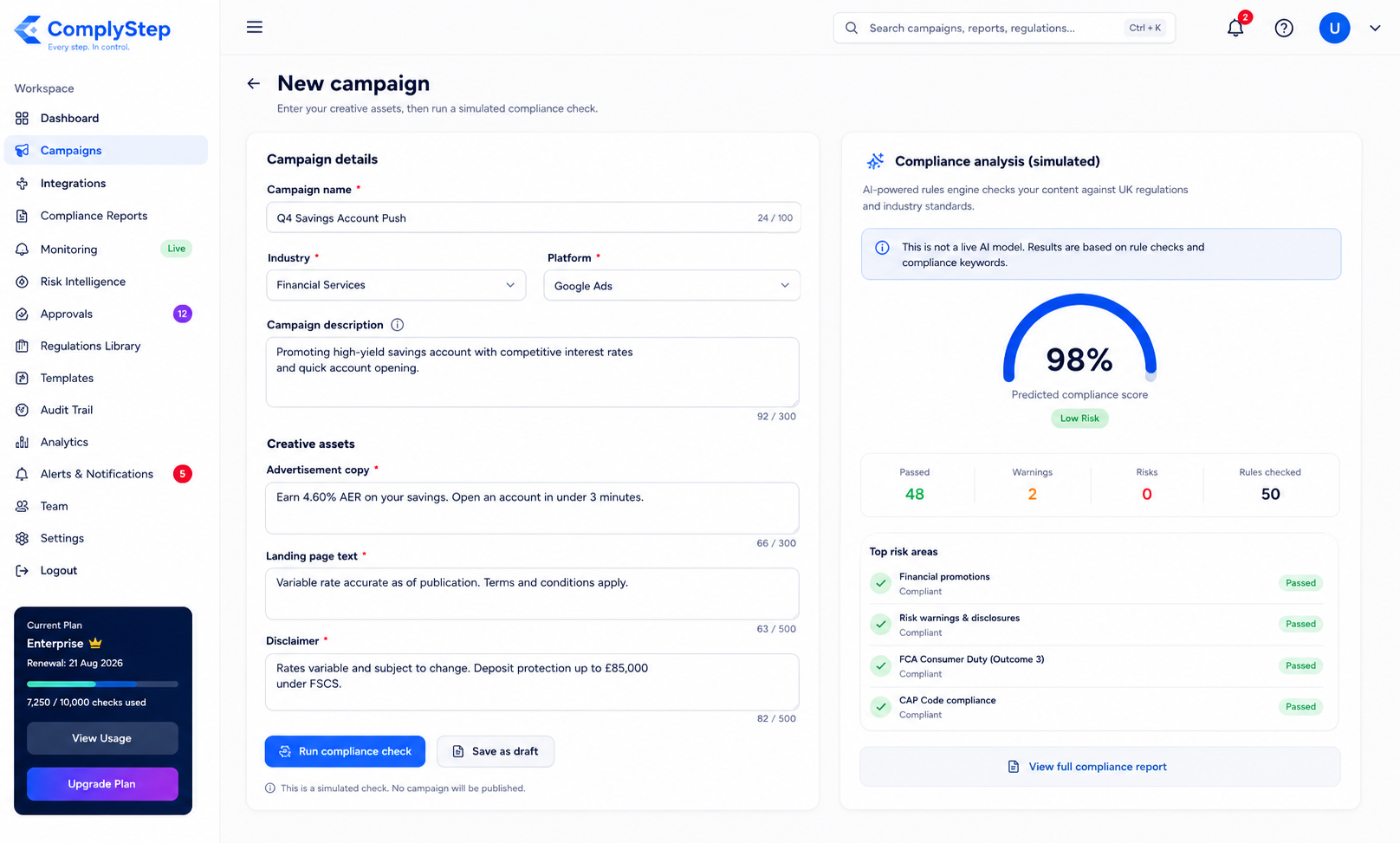1400x843 pixels.
Task: Open the Industry dropdown Financial Services
Action: pyautogui.click(x=396, y=285)
